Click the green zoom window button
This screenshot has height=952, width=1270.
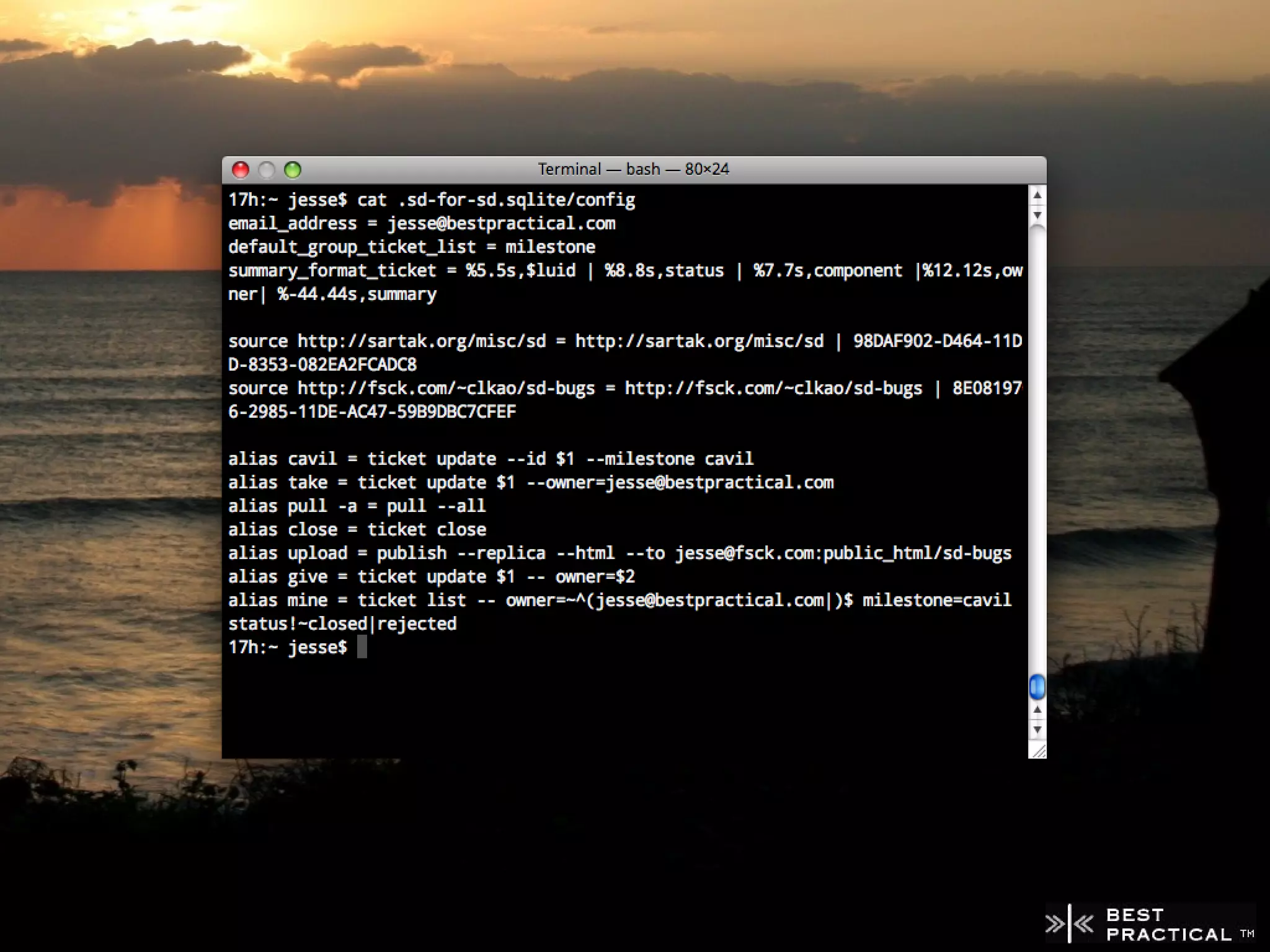pyautogui.click(x=293, y=170)
